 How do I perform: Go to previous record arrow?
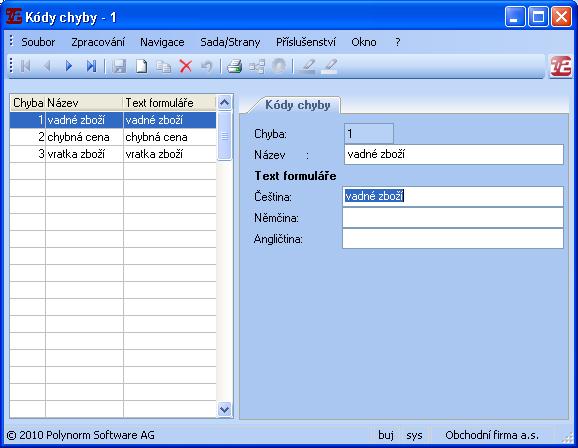click(x=47, y=66)
